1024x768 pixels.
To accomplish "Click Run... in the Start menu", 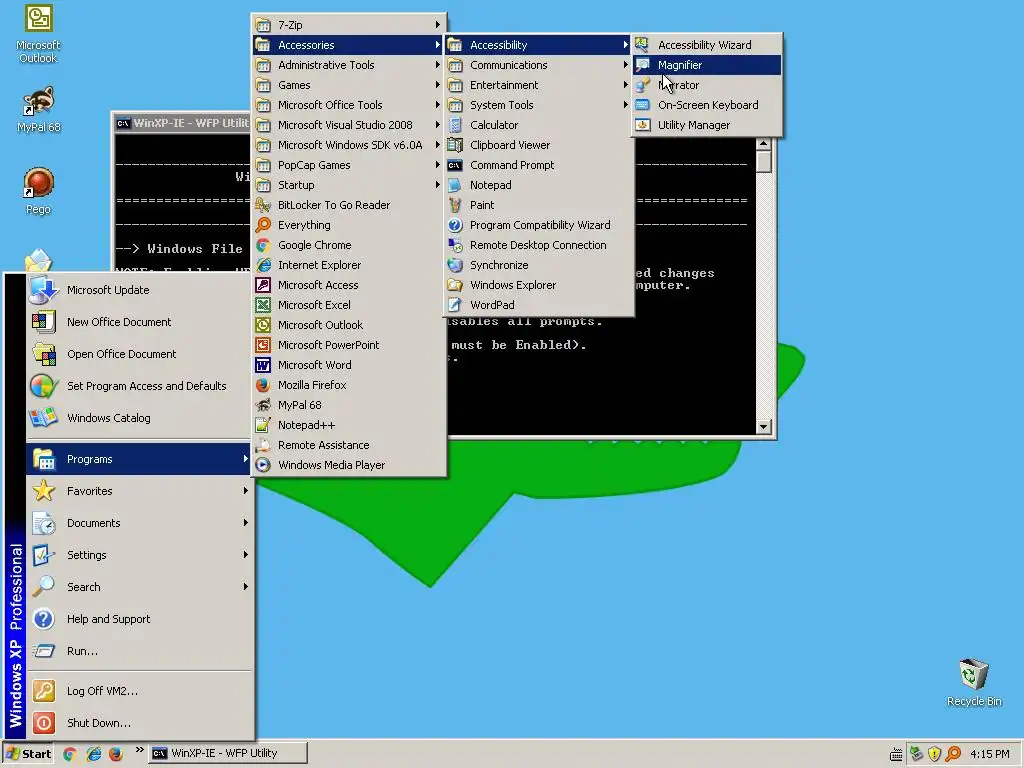I will point(139,651).
